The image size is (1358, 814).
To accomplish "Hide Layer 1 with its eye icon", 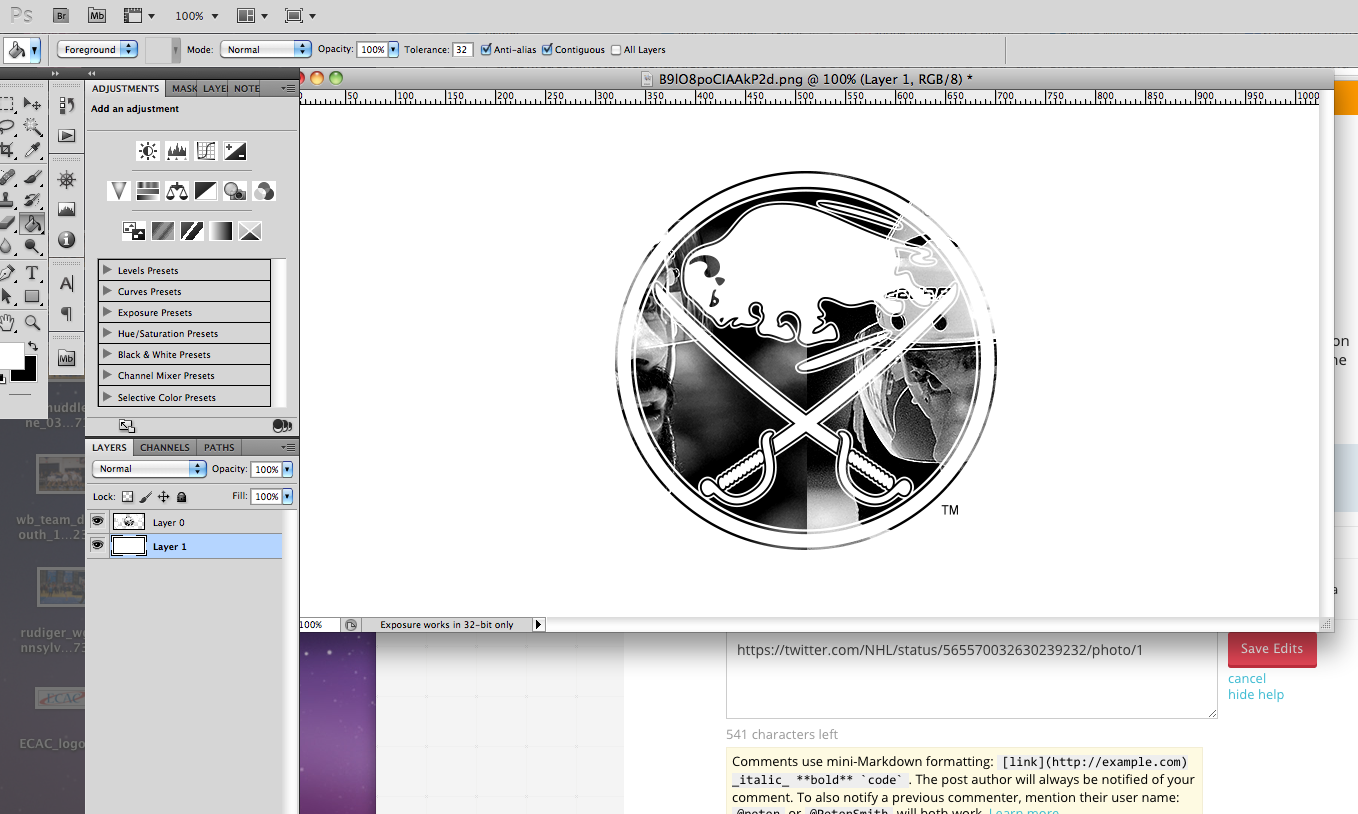I will tap(97, 545).
